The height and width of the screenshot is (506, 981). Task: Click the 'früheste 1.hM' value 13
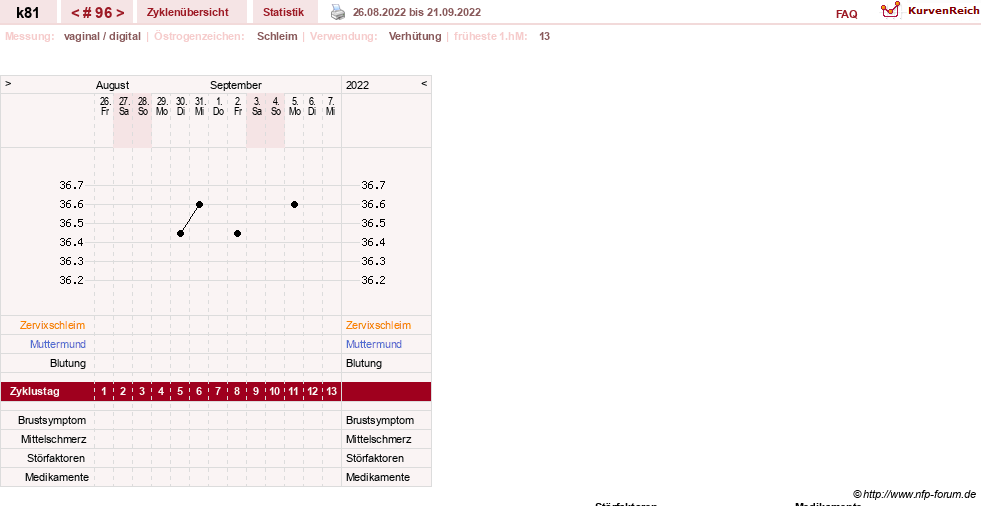coord(544,36)
